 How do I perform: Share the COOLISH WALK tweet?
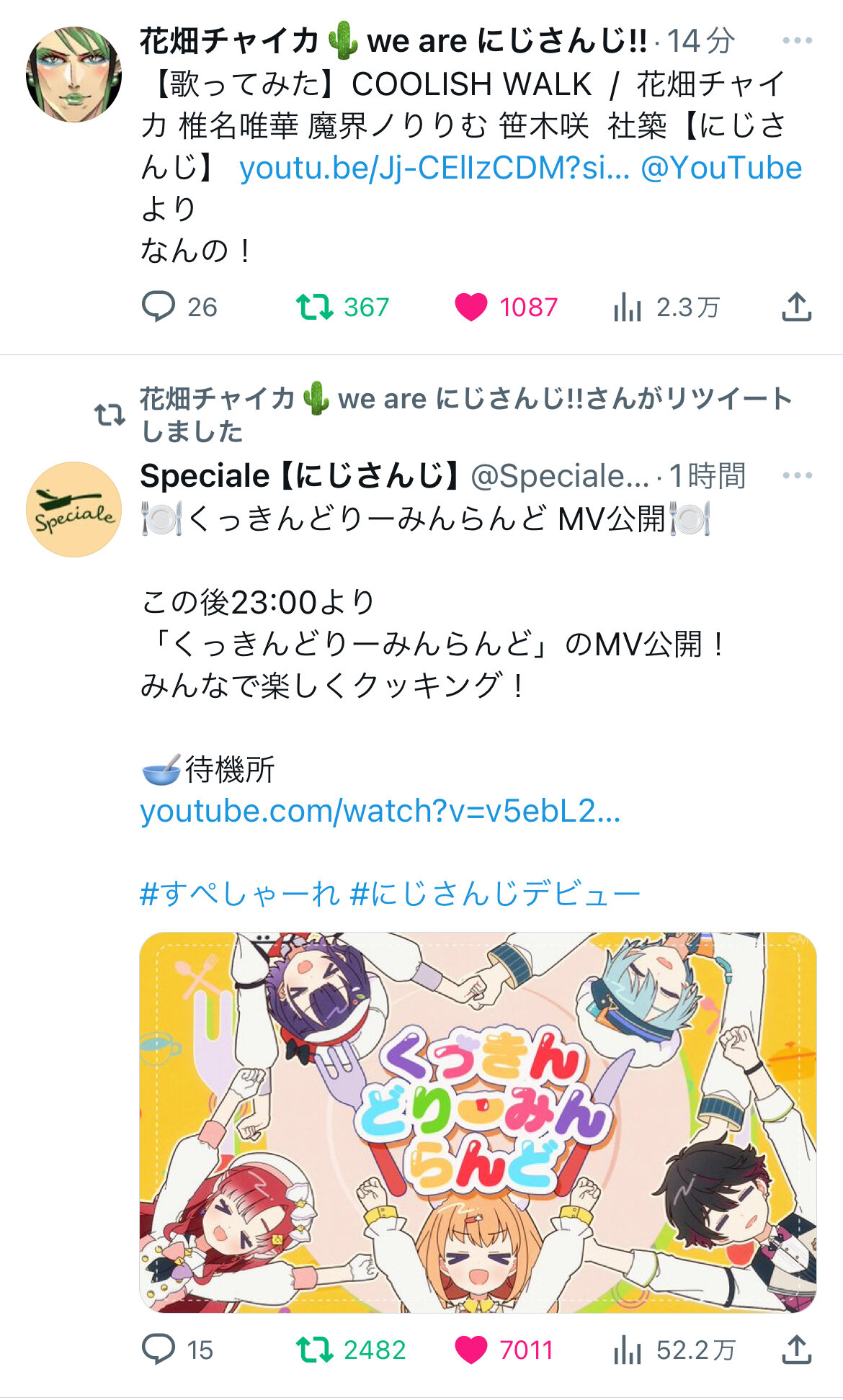click(797, 307)
